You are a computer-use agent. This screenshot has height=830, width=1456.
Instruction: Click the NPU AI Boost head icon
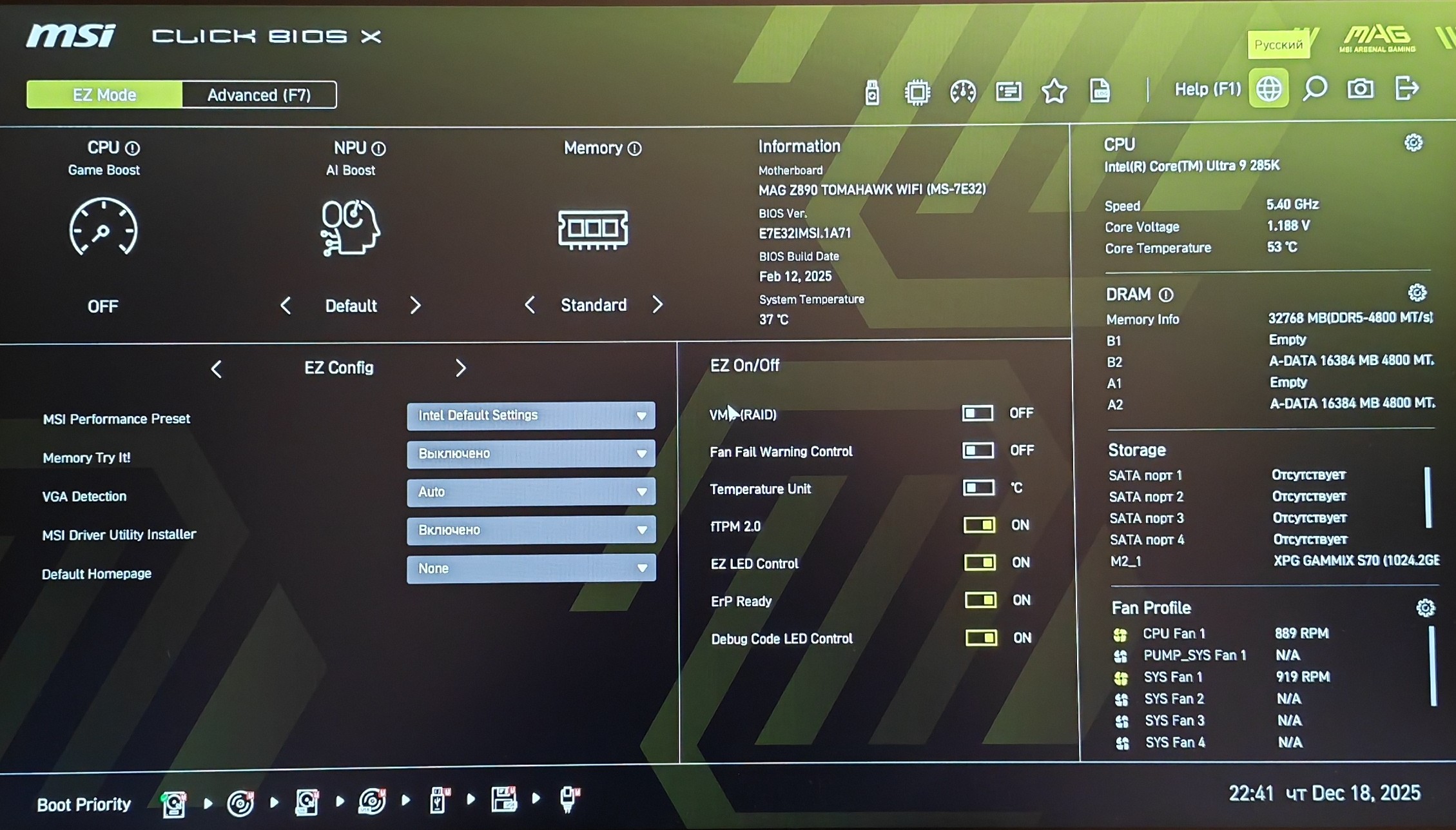pyautogui.click(x=350, y=228)
